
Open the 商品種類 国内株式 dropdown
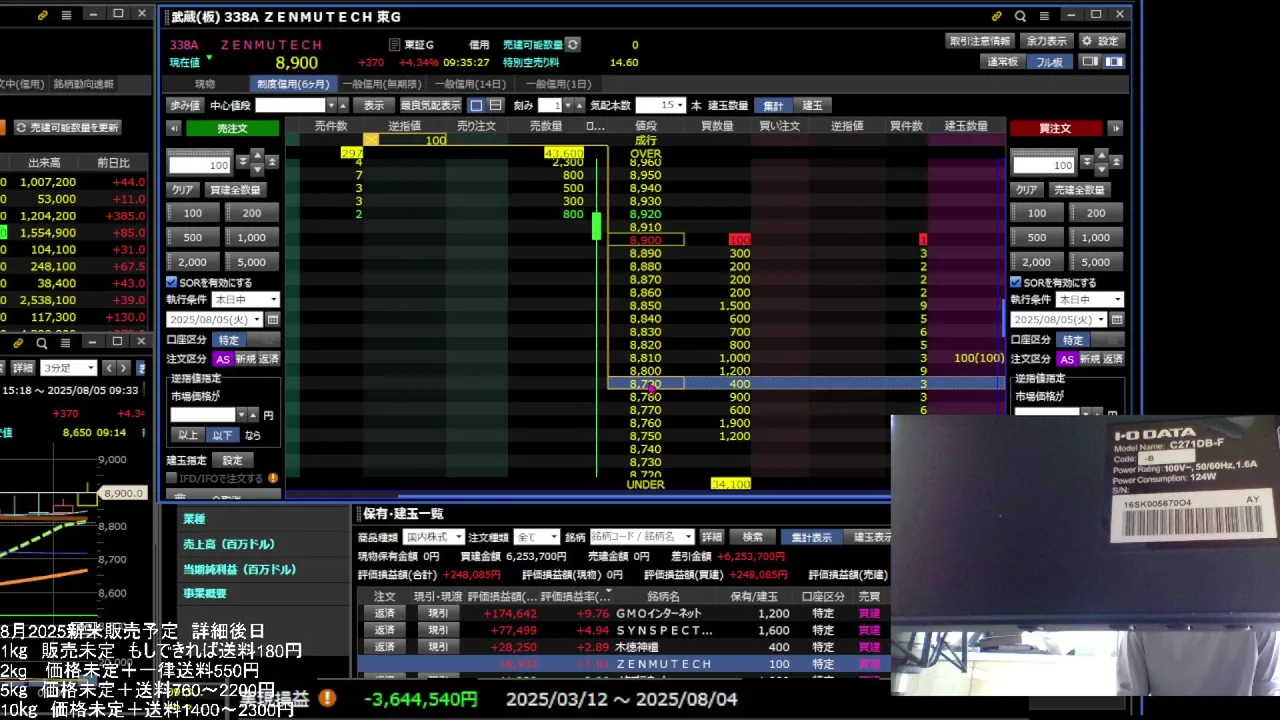pos(434,537)
